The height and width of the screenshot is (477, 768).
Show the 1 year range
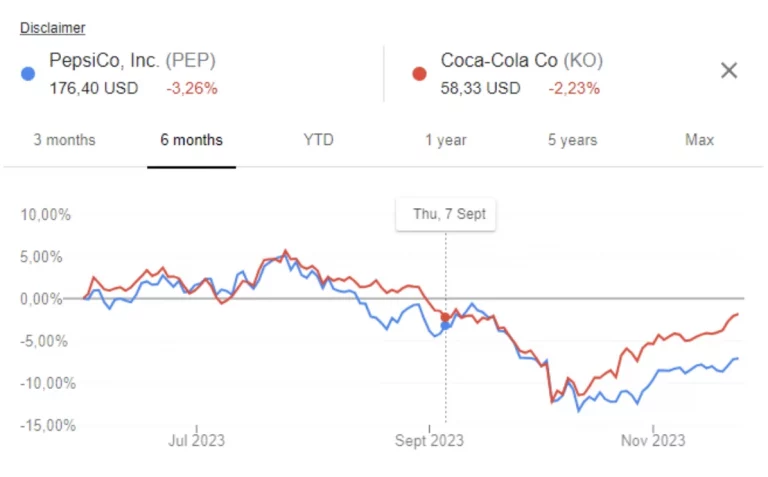click(446, 140)
